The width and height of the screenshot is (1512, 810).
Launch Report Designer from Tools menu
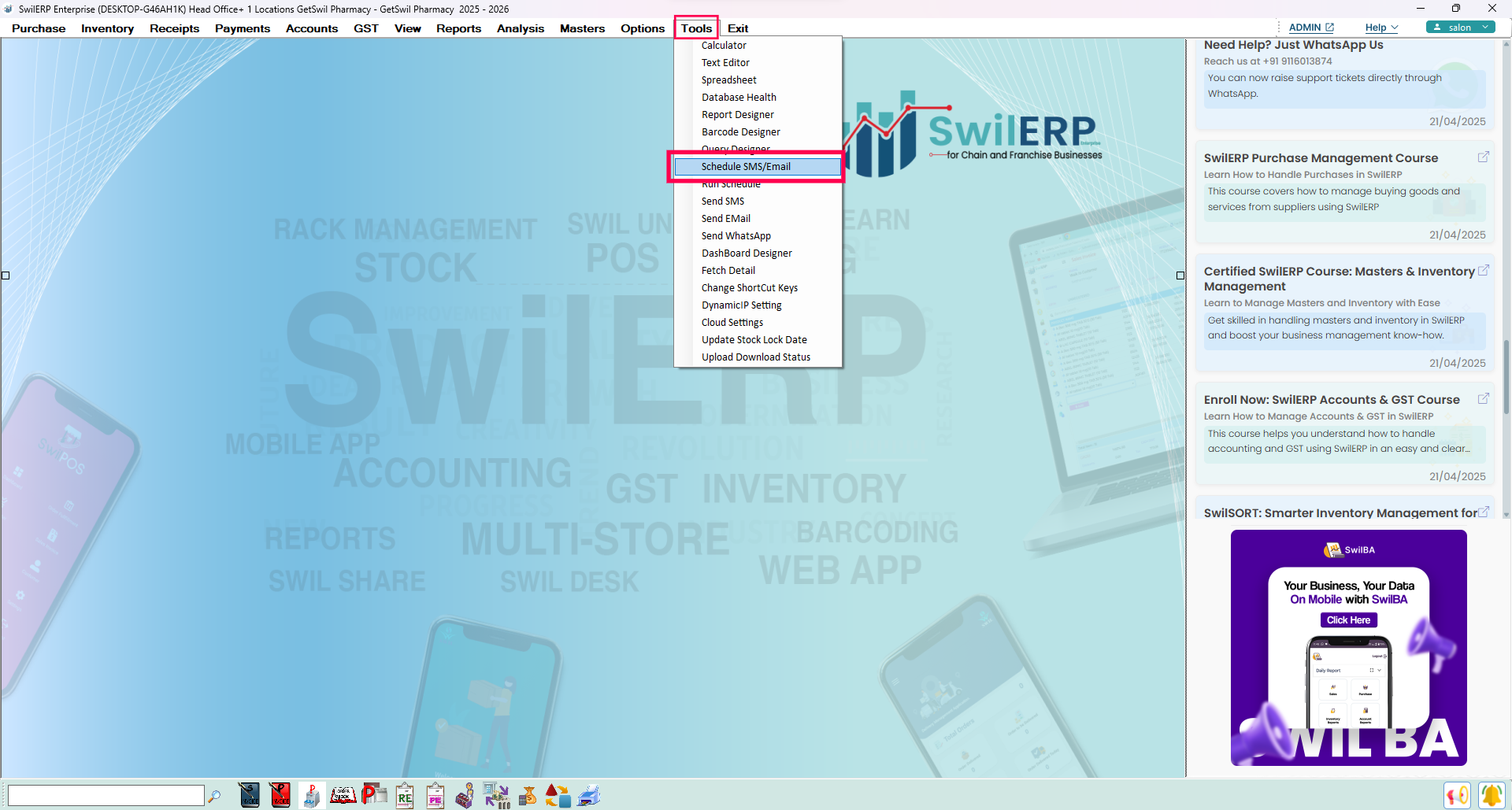point(758,115)
